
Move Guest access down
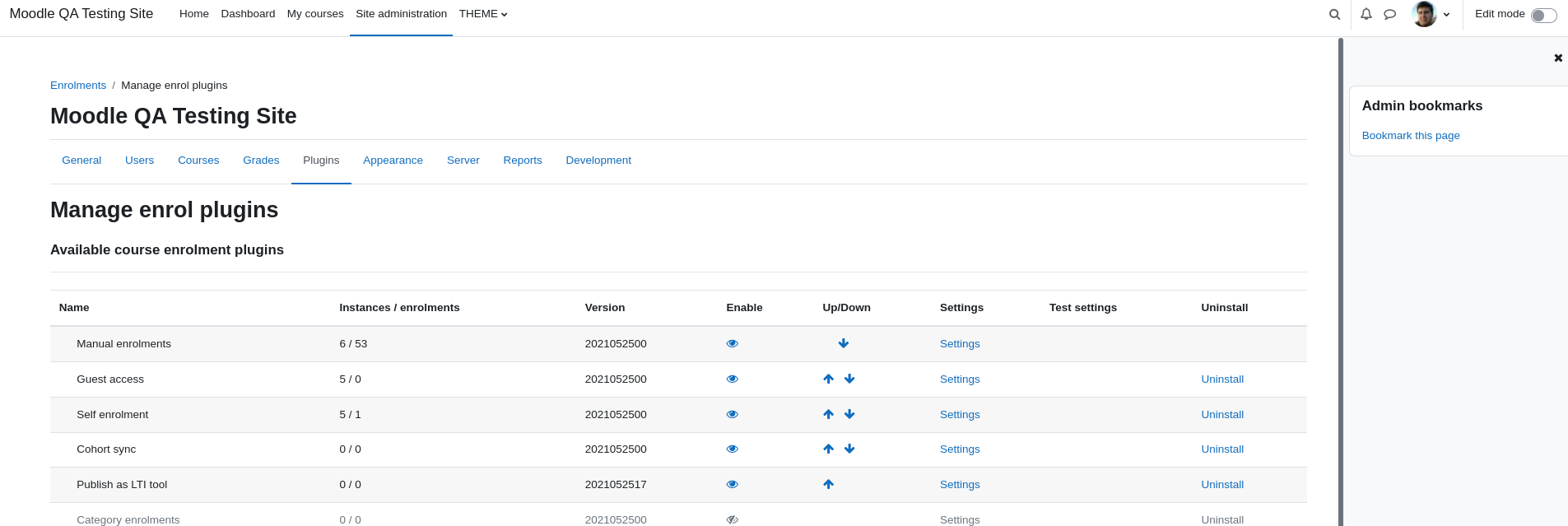849,379
